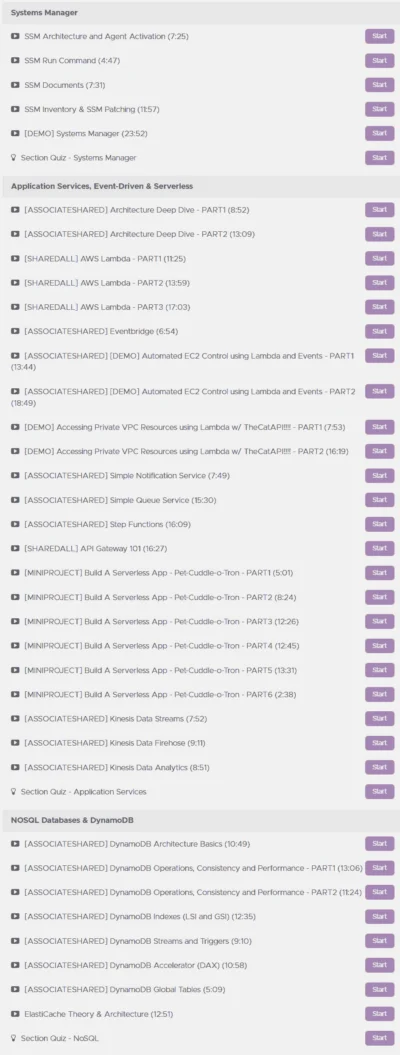The height and width of the screenshot is (1055, 400).
Task: Open DynamoDB Indexes (LSI and GSI) title
Action: click(x=140, y=916)
